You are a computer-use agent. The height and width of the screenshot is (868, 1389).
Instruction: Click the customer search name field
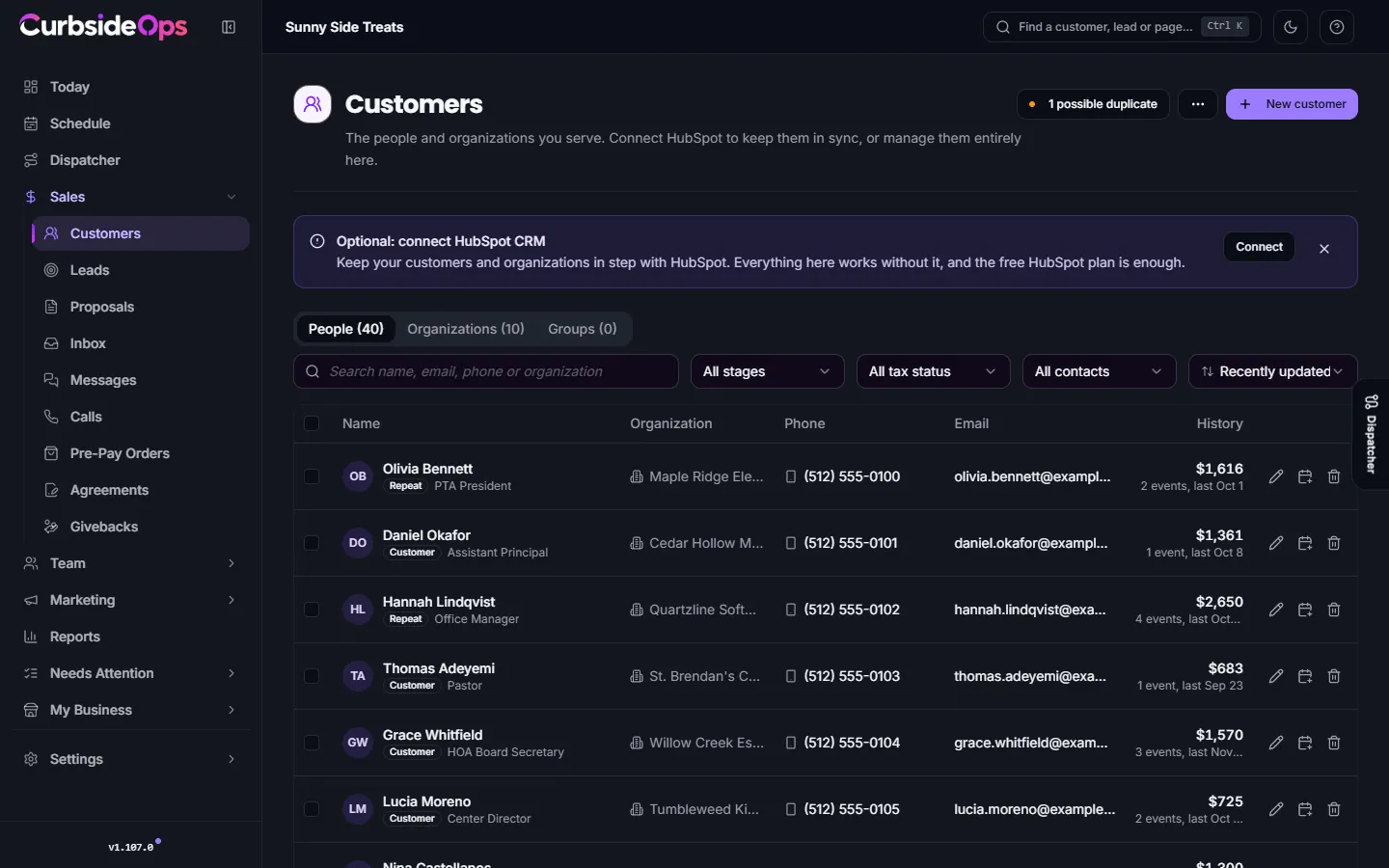[486, 371]
